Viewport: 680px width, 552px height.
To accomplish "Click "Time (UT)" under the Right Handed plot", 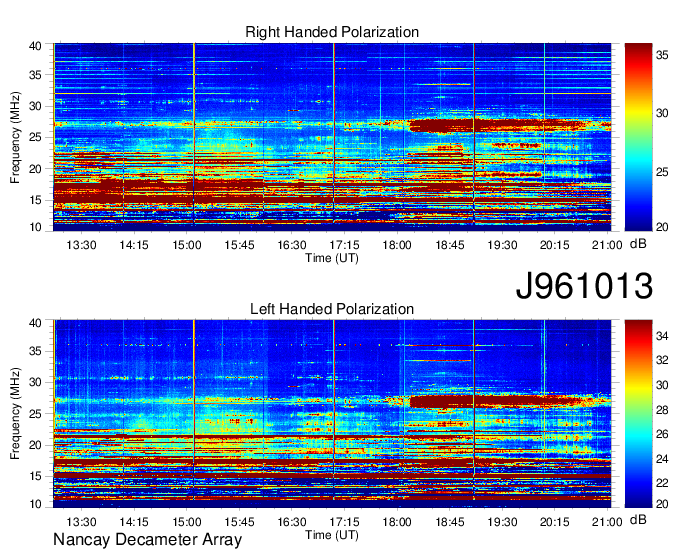I will pyautogui.click(x=332, y=258).
